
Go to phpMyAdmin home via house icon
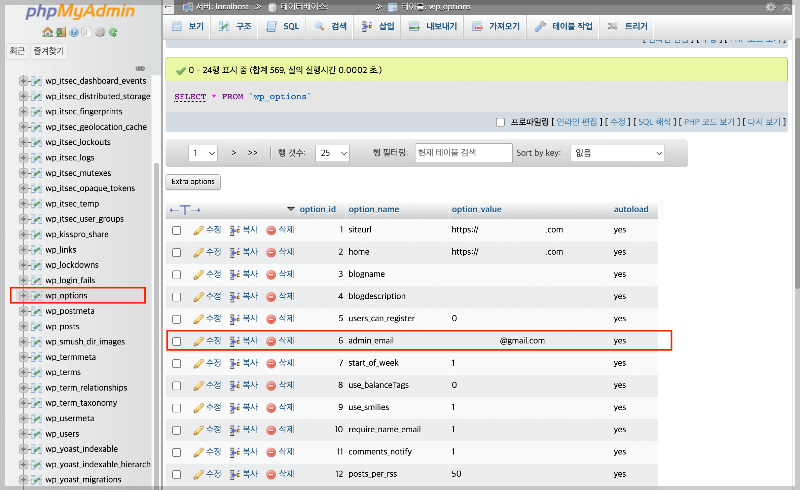(x=47, y=32)
